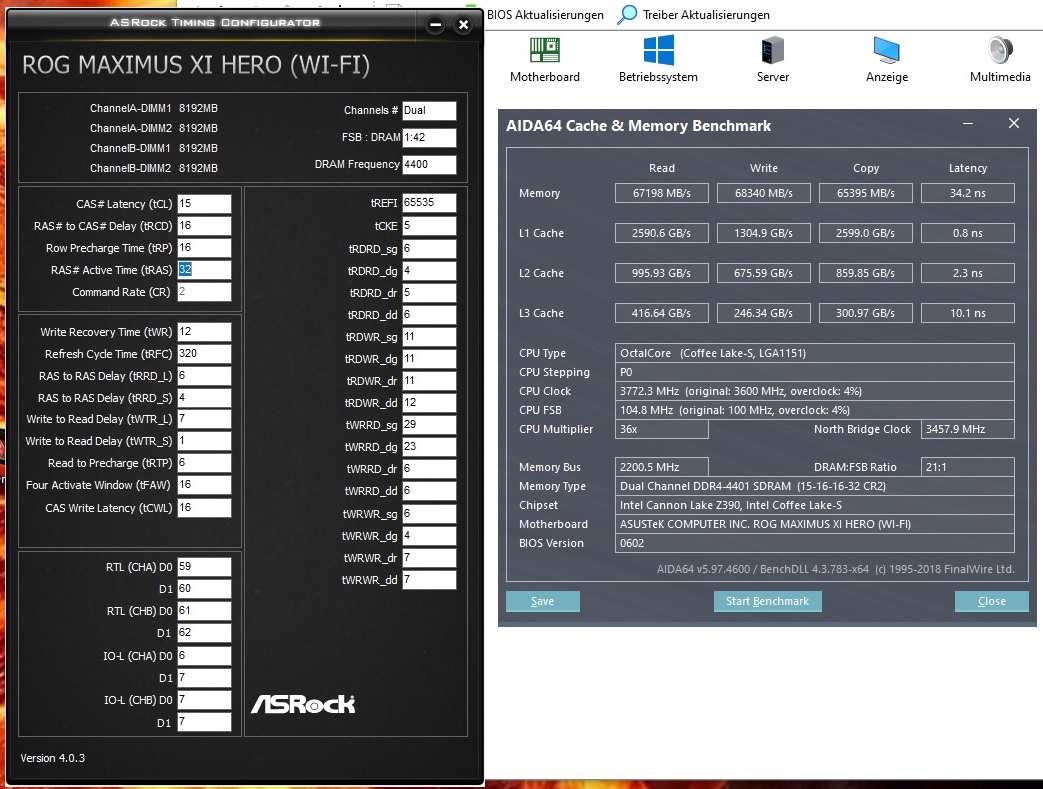Screen dimensions: 1043x789
Task: Click the L2 Cache Write 675.59 GB/s value
Action: pos(764,273)
